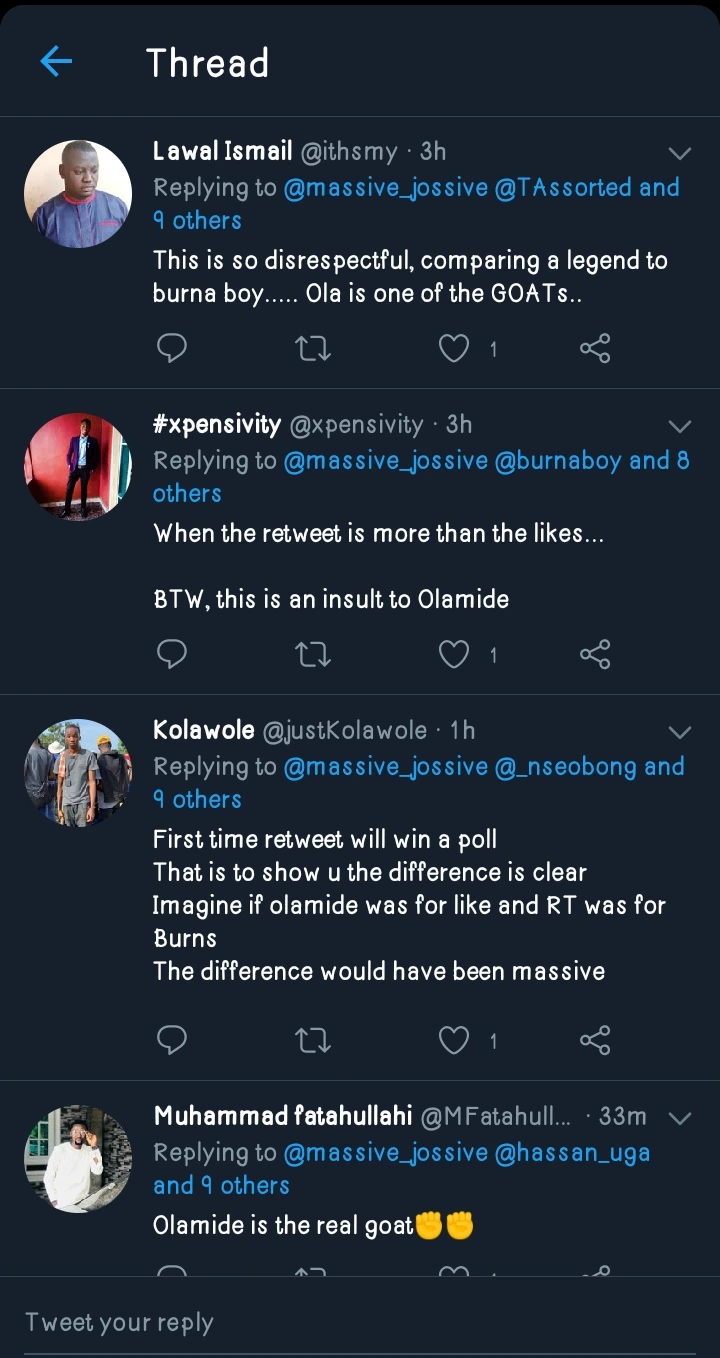Retweet Lawal Ismail's tweet

[313, 348]
